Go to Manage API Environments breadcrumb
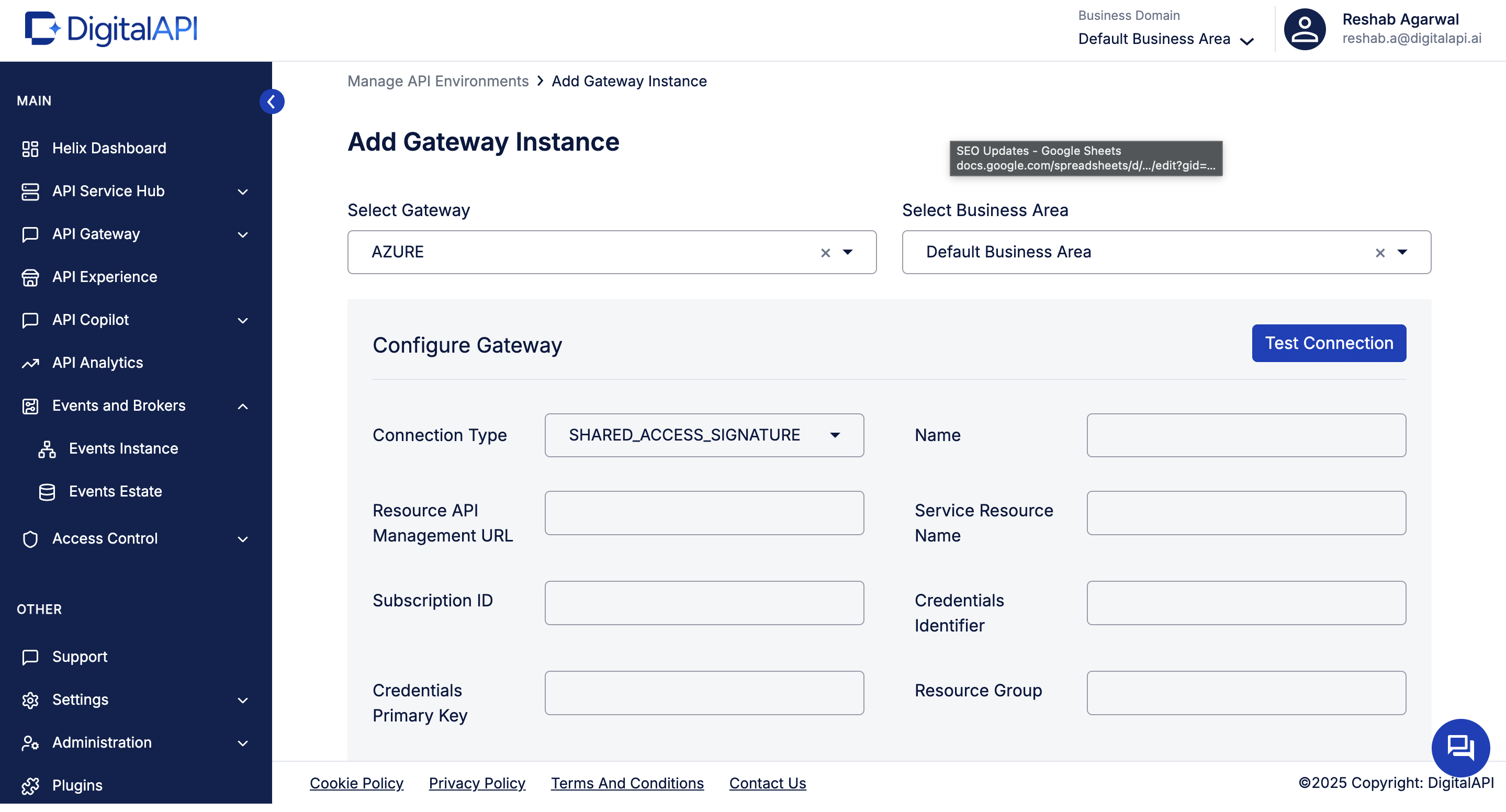The width and height of the screenshot is (1506, 812). click(x=437, y=81)
